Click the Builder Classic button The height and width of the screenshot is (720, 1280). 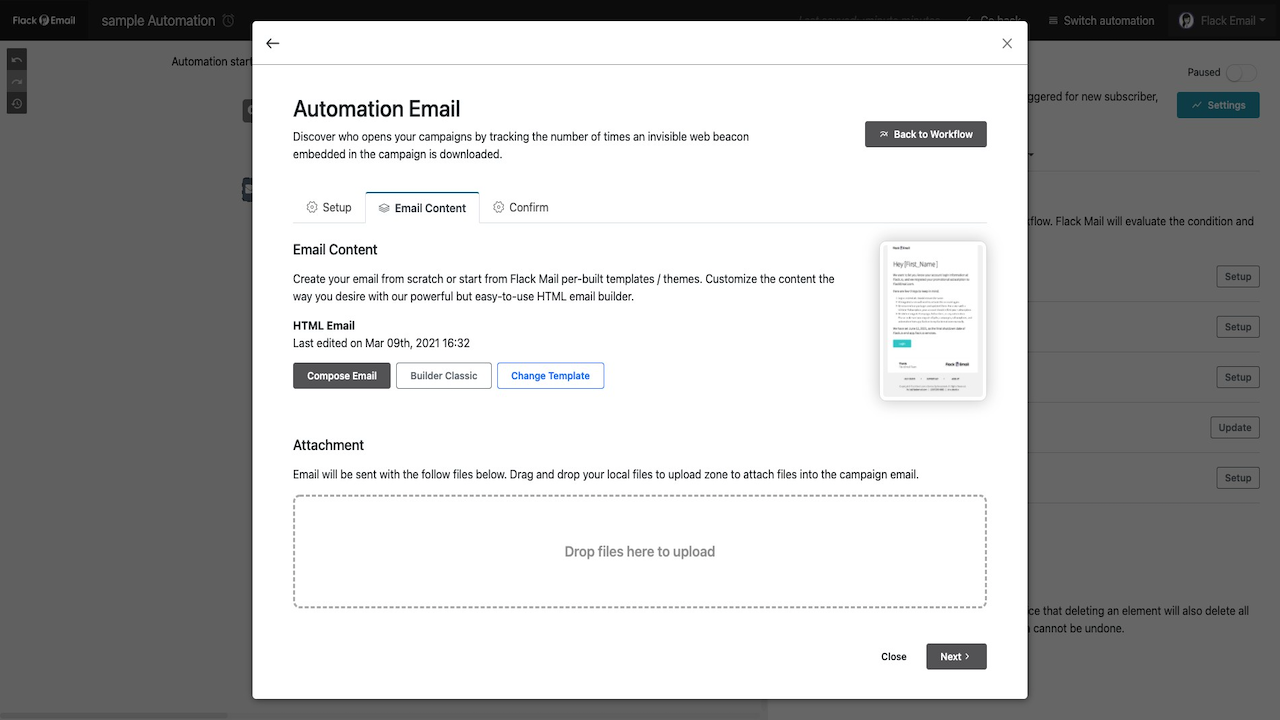tap(444, 376)
